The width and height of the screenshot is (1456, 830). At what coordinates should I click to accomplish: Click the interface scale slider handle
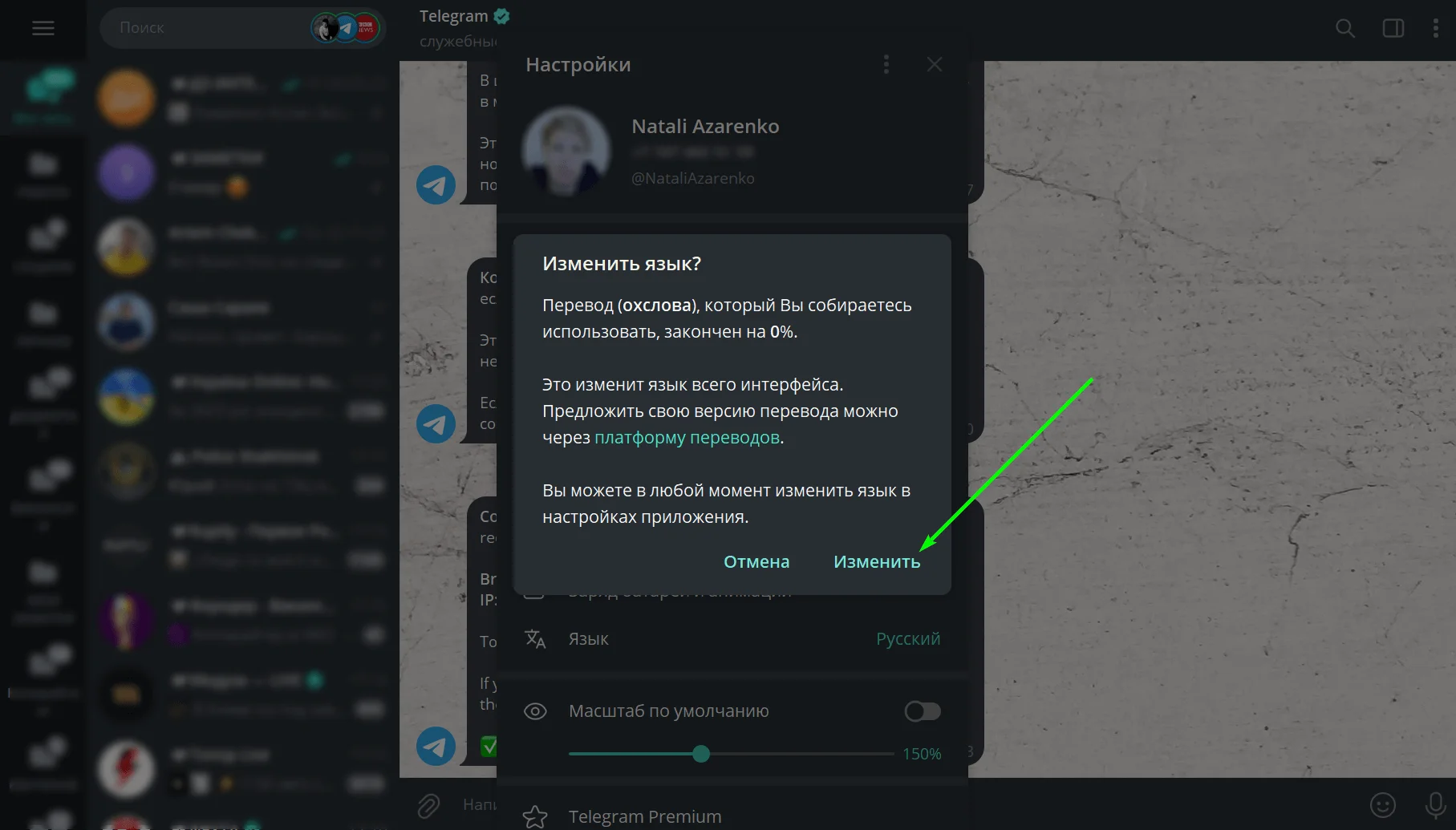click(x=701, y=754)
